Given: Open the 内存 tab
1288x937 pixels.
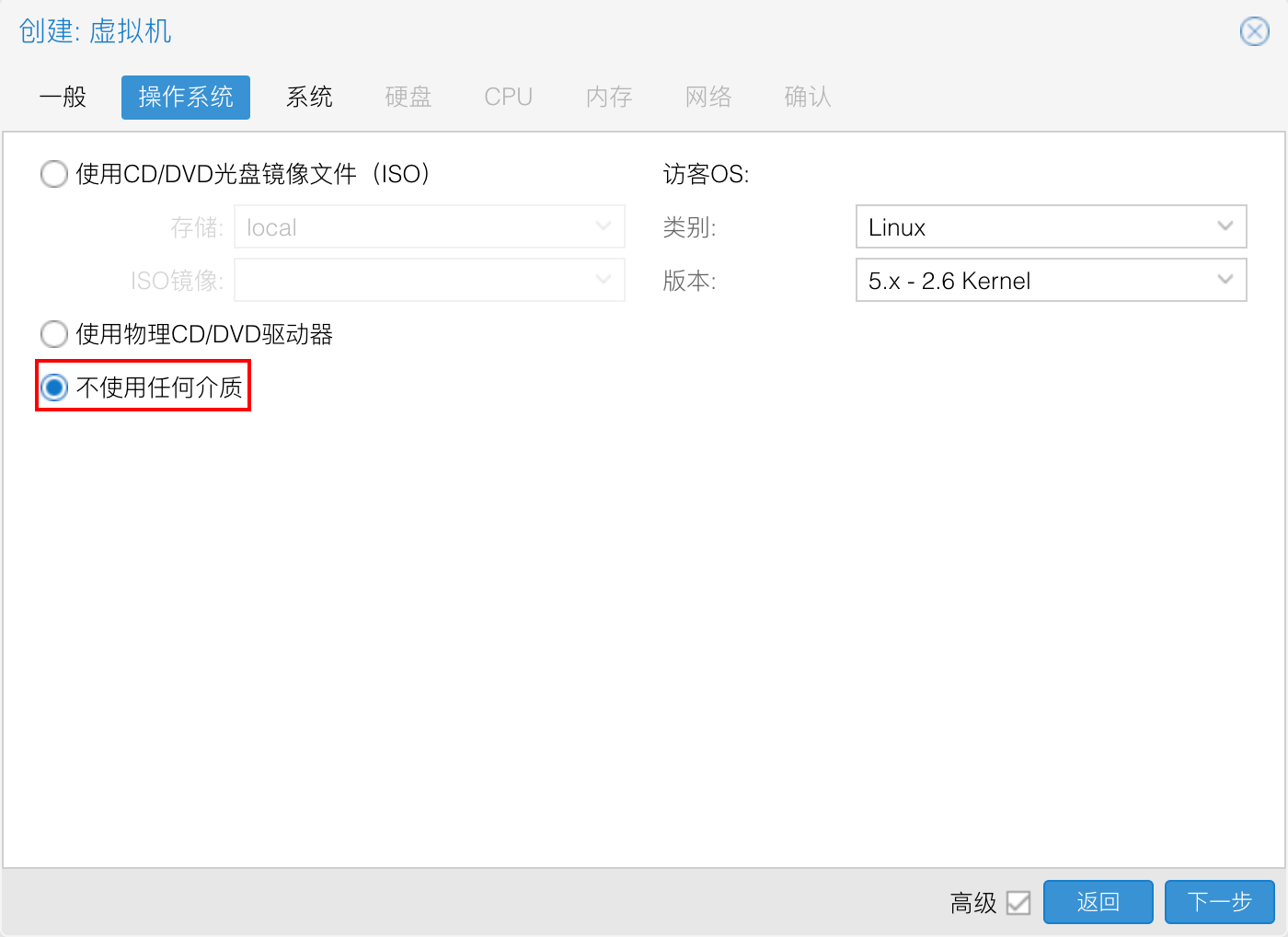Looking at the screenshot, I should pos(609,97).
